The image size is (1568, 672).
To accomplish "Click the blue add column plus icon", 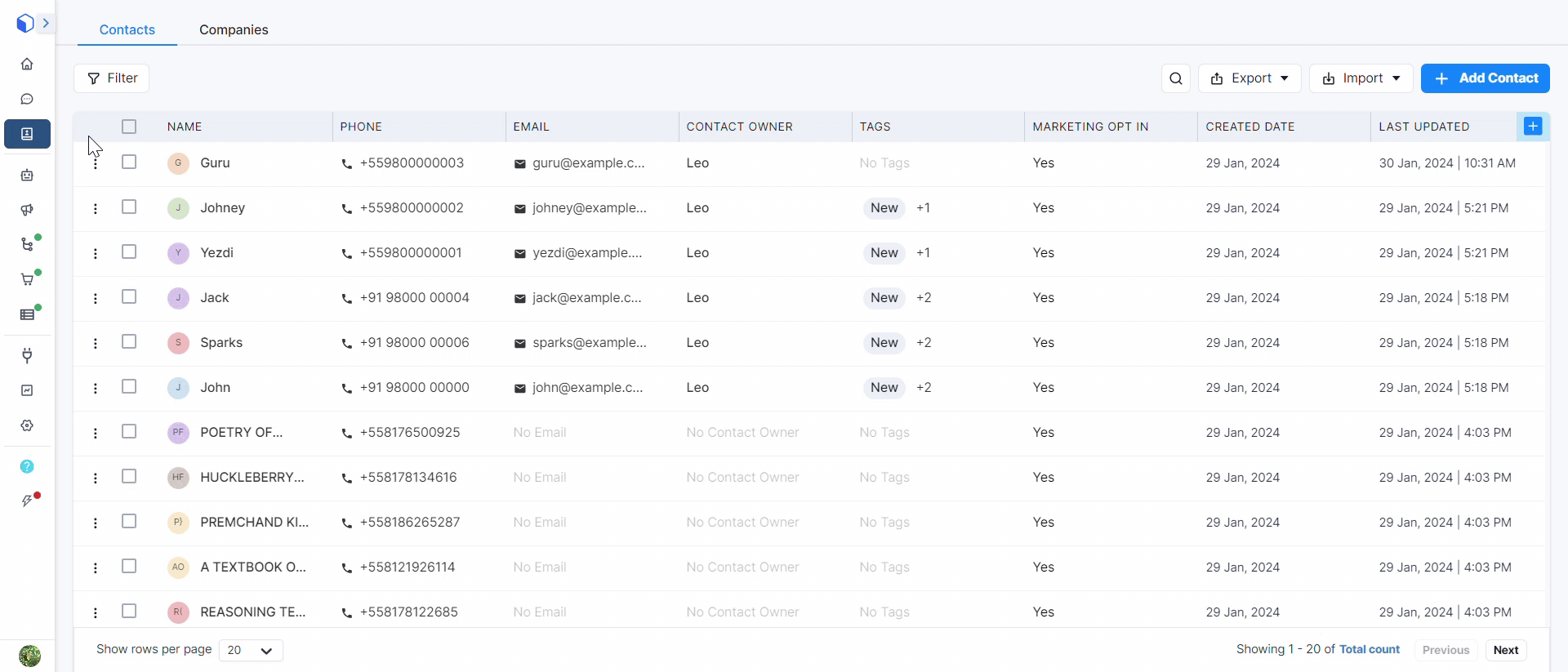I will [1533, 126].
